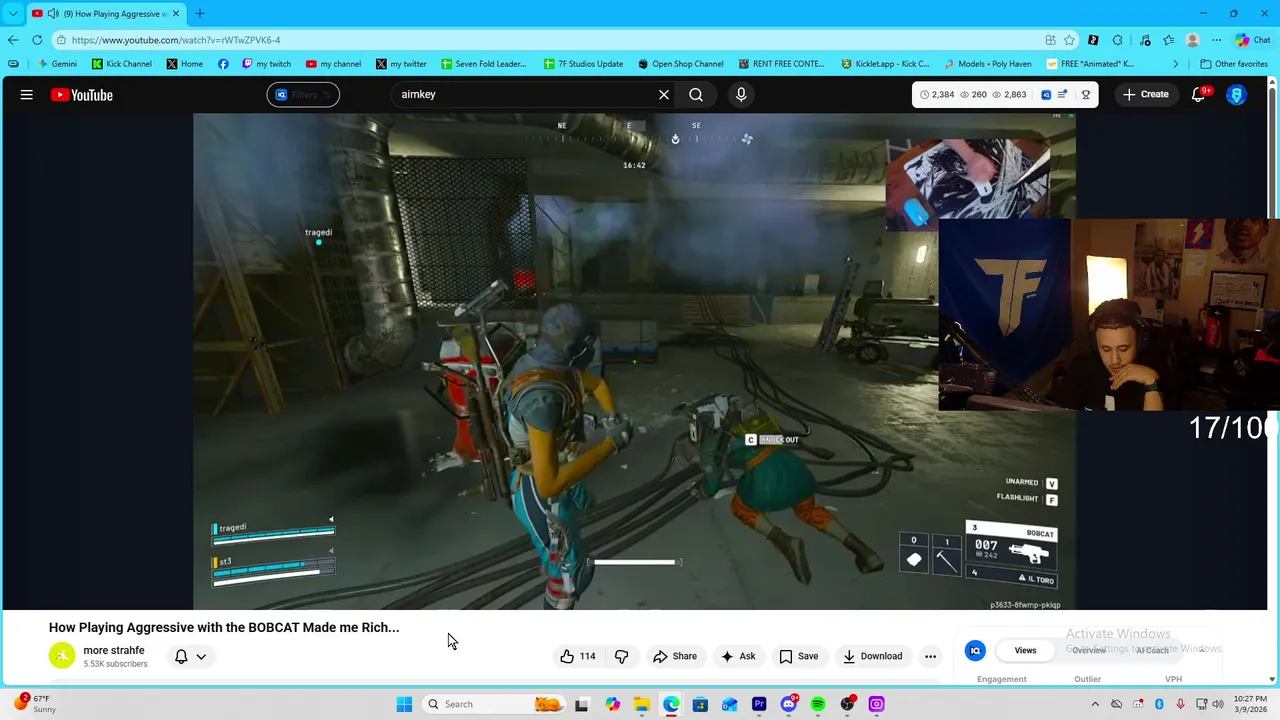Click the vidIQ panel round logo
1280x720 pixels.
(975, 650)
